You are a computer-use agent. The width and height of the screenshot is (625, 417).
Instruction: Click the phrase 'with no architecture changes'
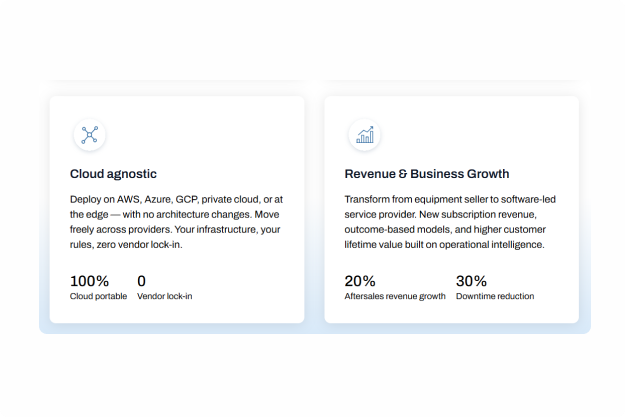coord(187,214)
